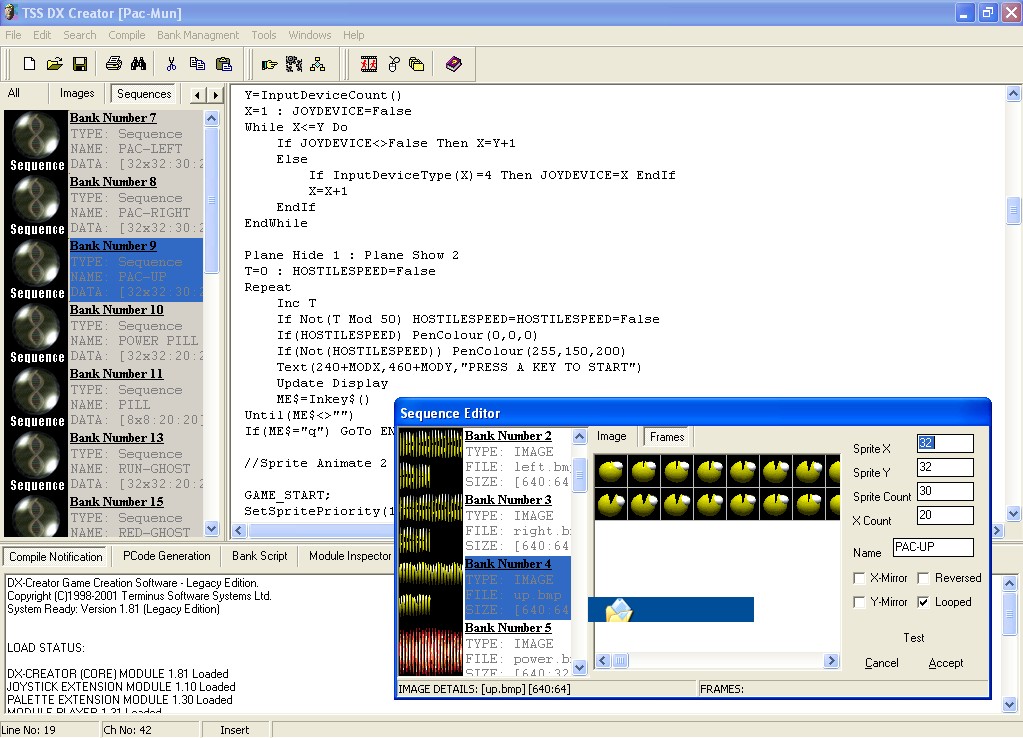Switch to the Images bank tab
The width and height of the screenshot is (1023, 738).
[77, 93]
